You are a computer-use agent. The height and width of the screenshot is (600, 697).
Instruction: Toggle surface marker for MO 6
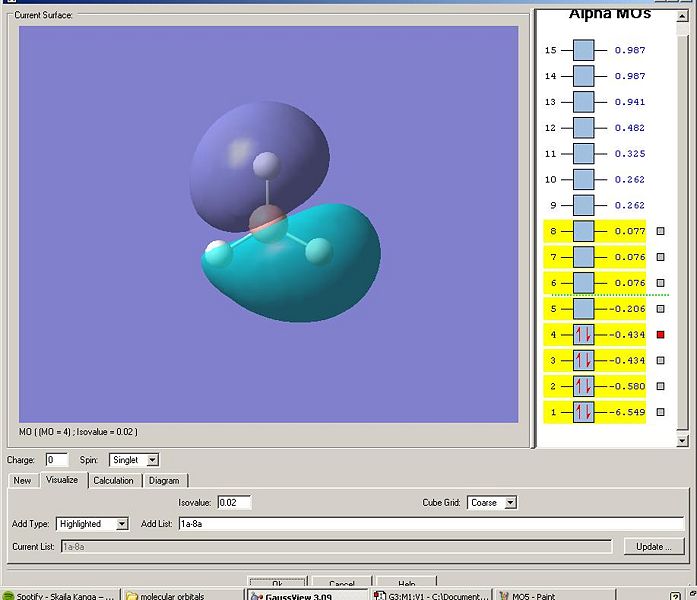coord(661,283)
